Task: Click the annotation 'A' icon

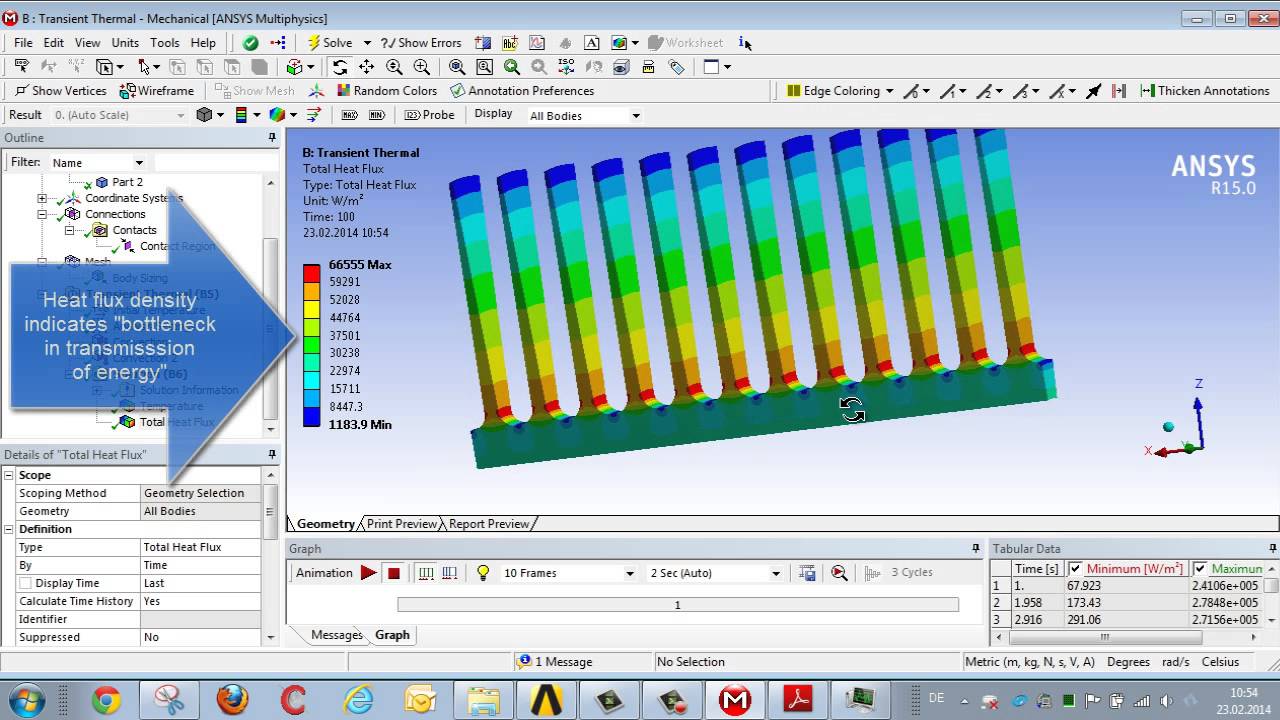Action: [592, 43]
